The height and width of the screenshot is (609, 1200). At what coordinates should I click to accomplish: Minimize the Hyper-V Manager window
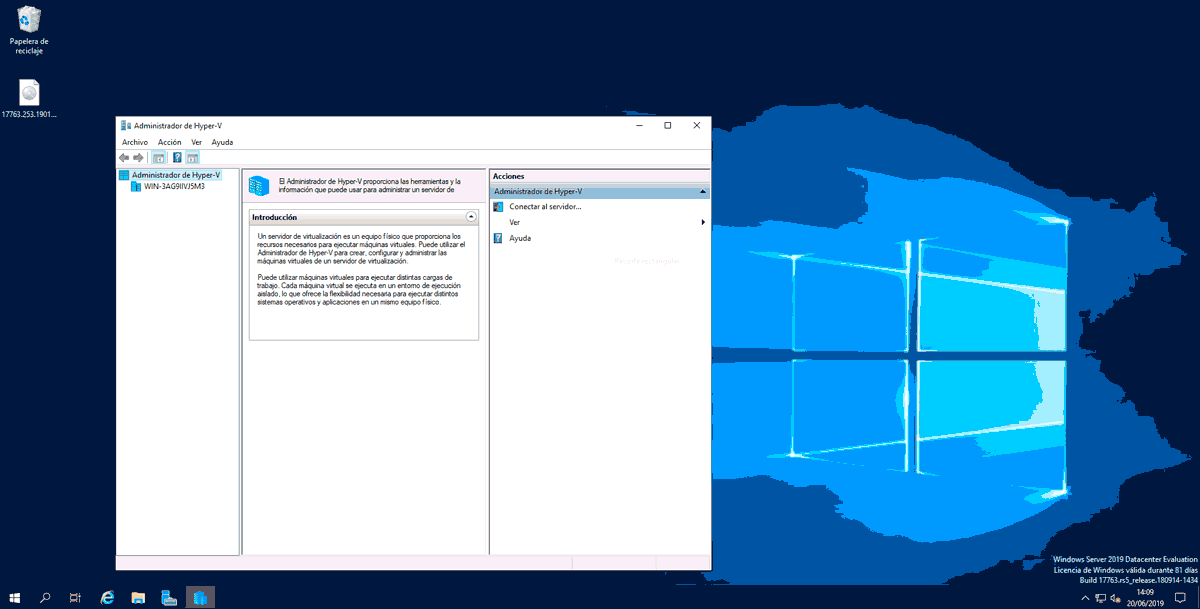tap(640, 126)
